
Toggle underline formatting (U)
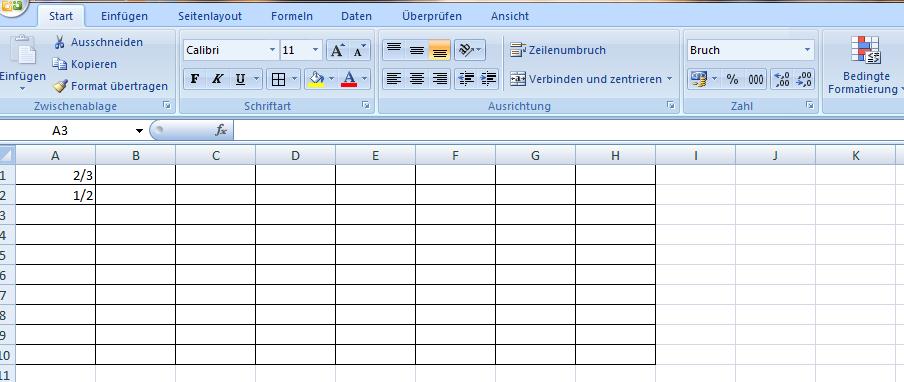[x=240, y=79]
